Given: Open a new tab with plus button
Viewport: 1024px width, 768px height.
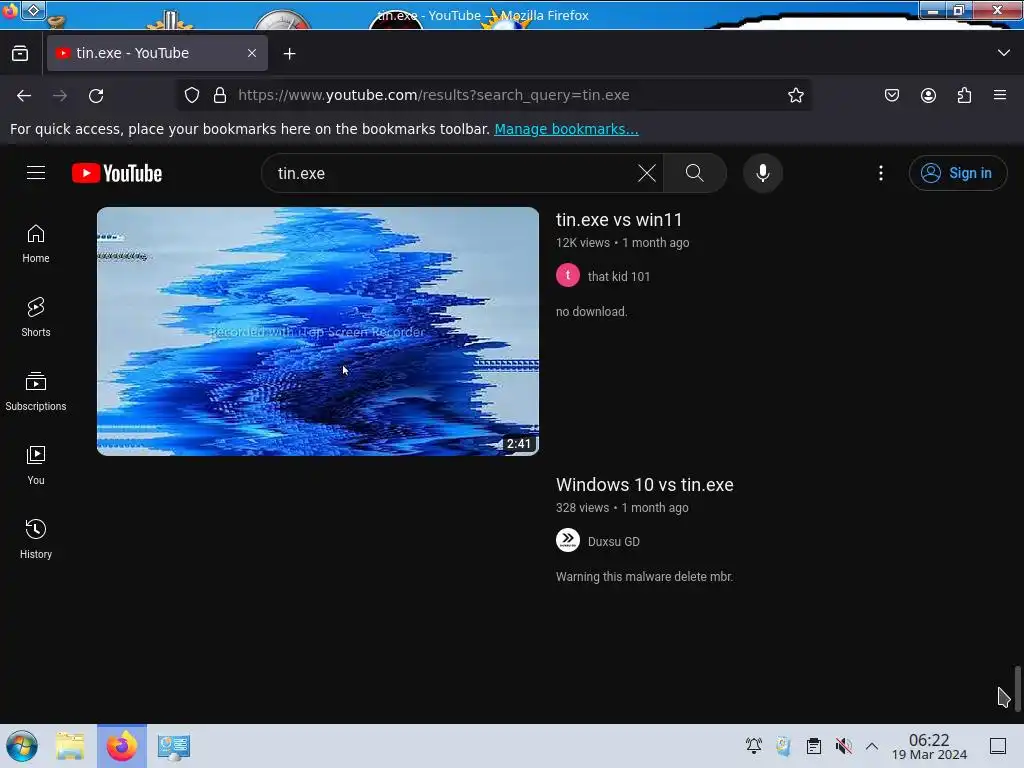Looking at the screenshot, I should 289,54.
